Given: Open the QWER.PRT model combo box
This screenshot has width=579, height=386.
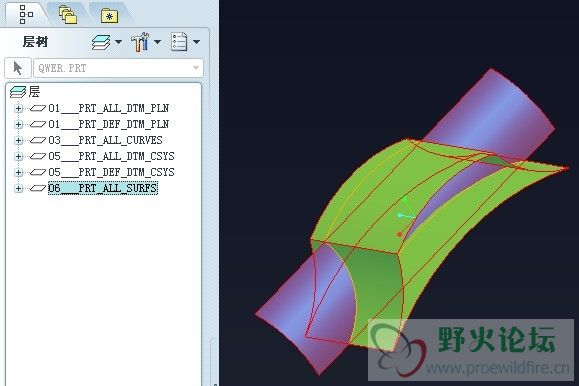Looking at the screenshot, I should [118, 68].
